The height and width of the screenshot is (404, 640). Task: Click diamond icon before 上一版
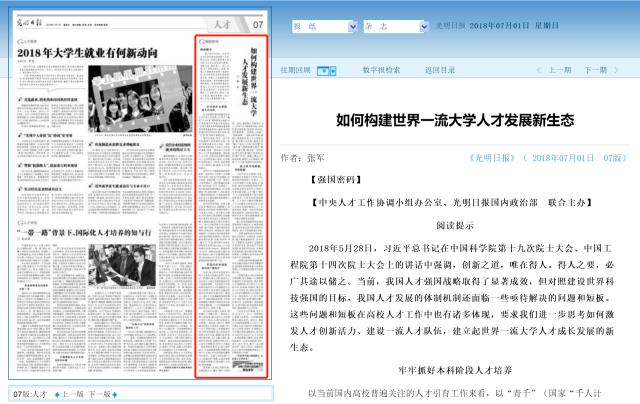pyautogui.click(x=59, y=394)
